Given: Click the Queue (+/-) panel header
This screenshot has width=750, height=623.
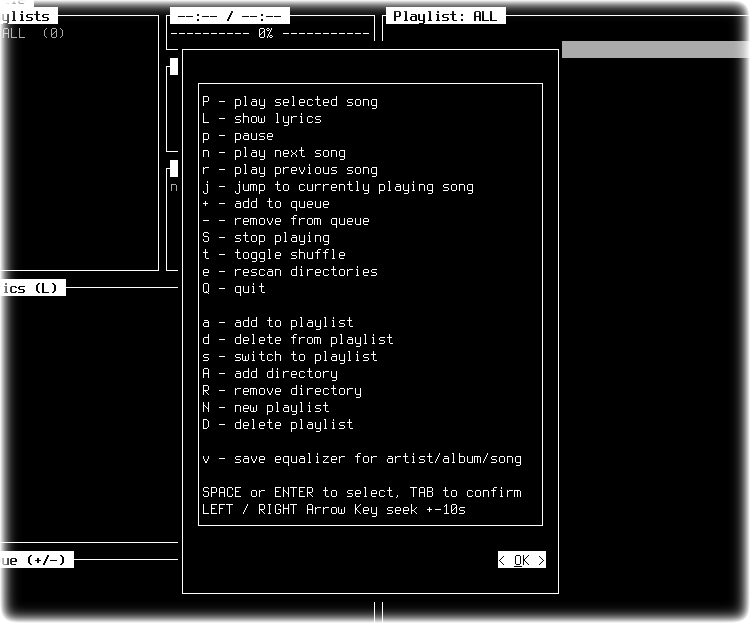Looking at the screenshot, I should (x=37, y=560).
